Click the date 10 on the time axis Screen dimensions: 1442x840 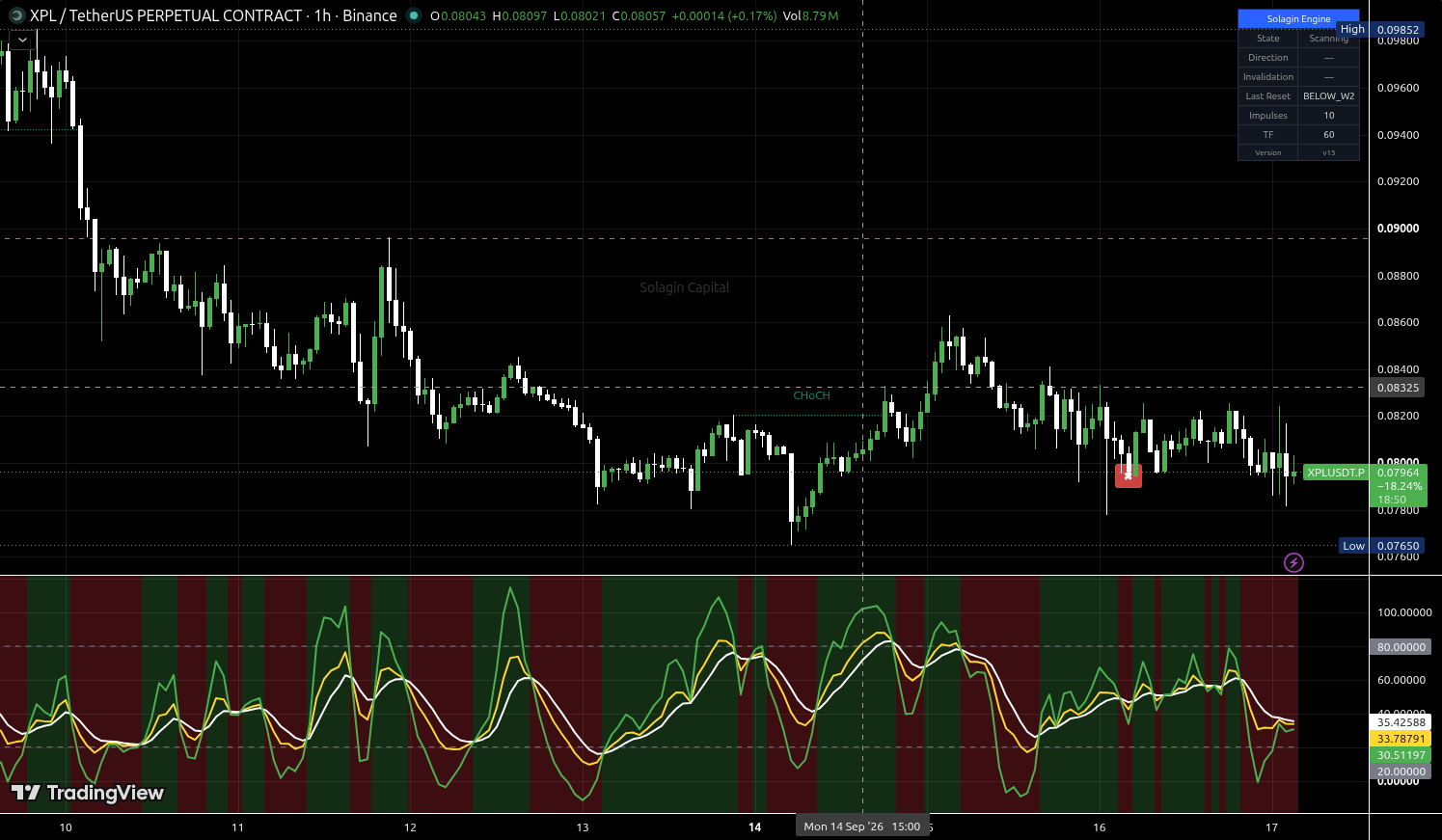(66, 827)
